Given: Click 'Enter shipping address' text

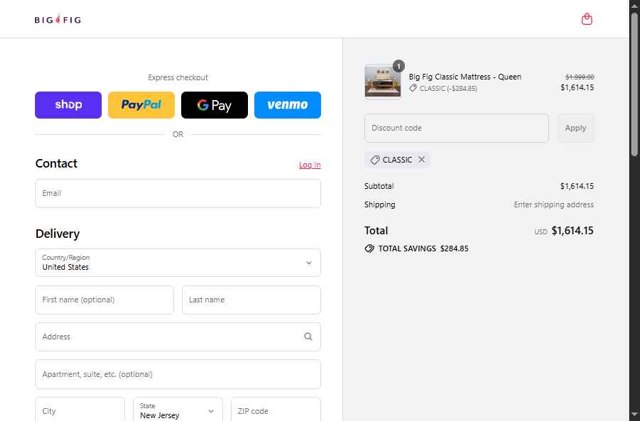Looking at the screenshot, I should click(553, 205).
